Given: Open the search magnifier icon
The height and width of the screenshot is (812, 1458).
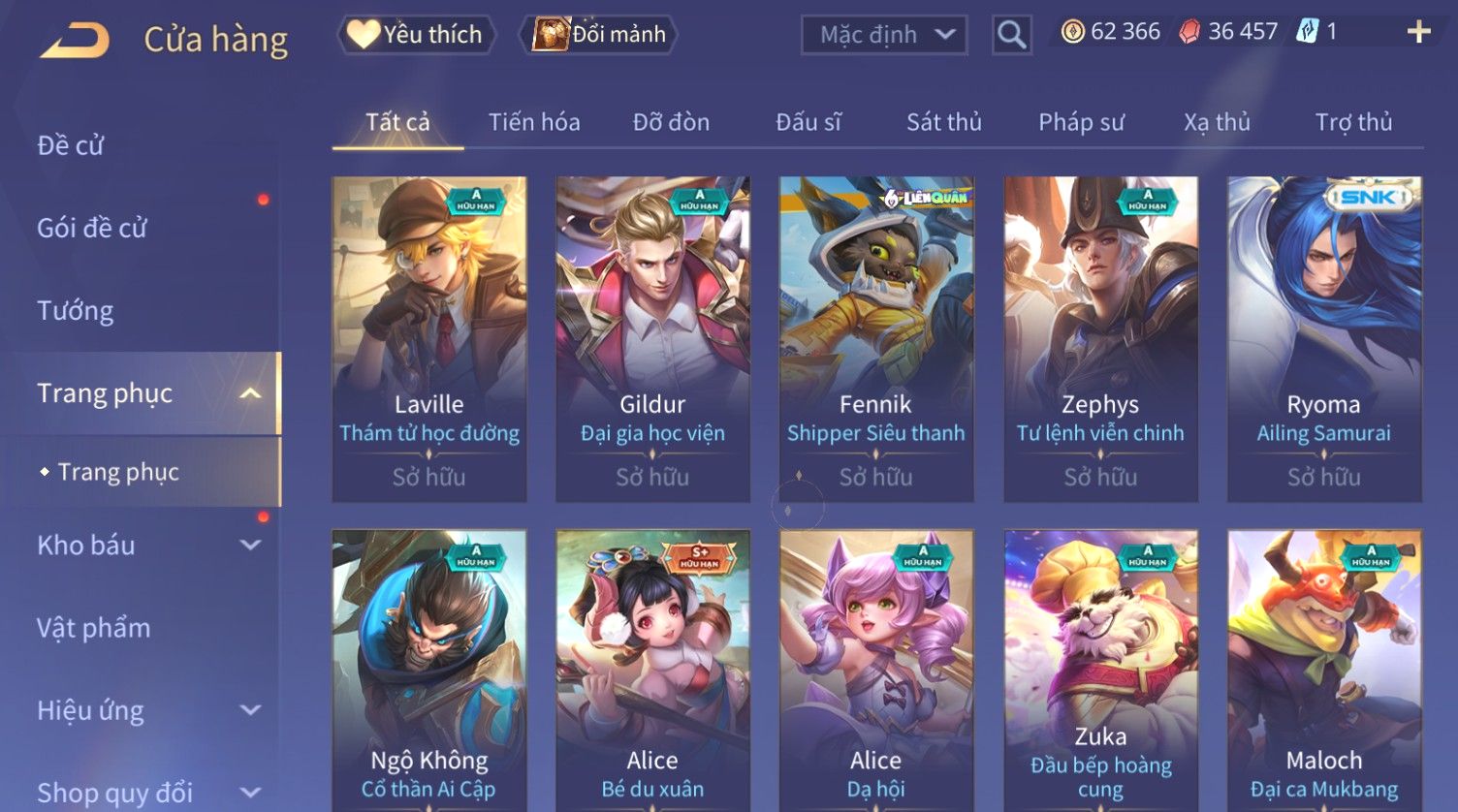Looking at the screenshot, I should click(x=1011, y=35).
